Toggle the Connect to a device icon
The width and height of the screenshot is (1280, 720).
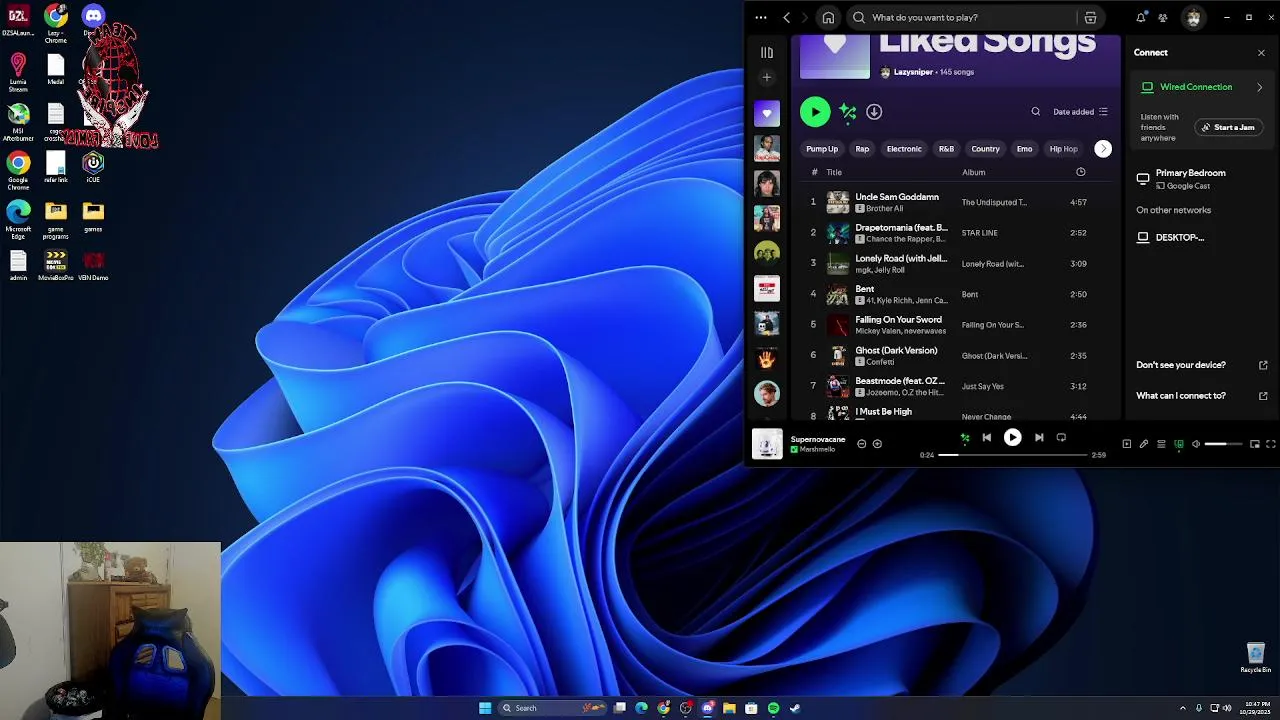click(x=1179, y=444)
